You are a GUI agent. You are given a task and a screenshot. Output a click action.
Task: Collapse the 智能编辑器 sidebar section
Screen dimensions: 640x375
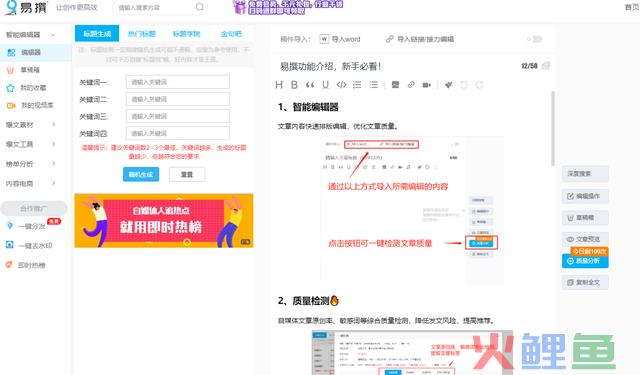tap(53, 35)
